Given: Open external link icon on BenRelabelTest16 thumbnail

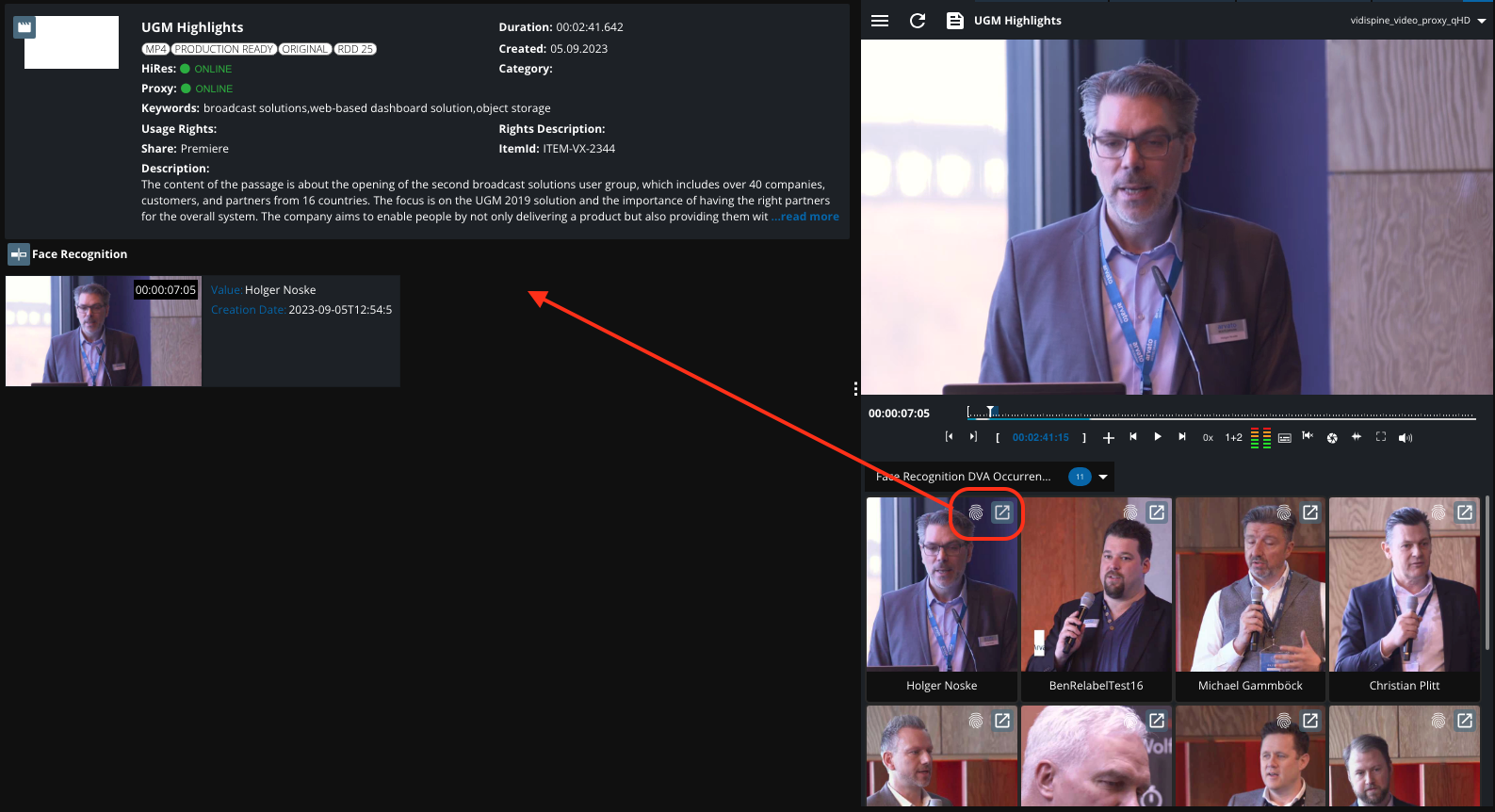Looking at the screenshot, I should [x=1157, y=512].
